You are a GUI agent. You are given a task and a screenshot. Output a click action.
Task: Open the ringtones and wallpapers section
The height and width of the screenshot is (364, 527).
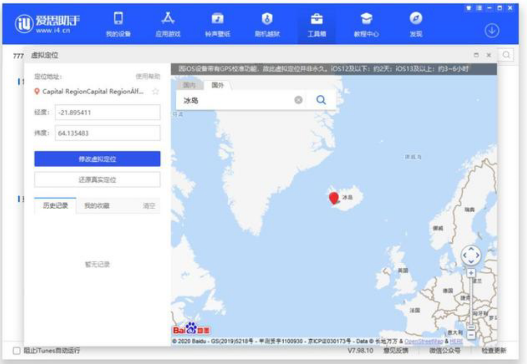[x=217, y=24]
